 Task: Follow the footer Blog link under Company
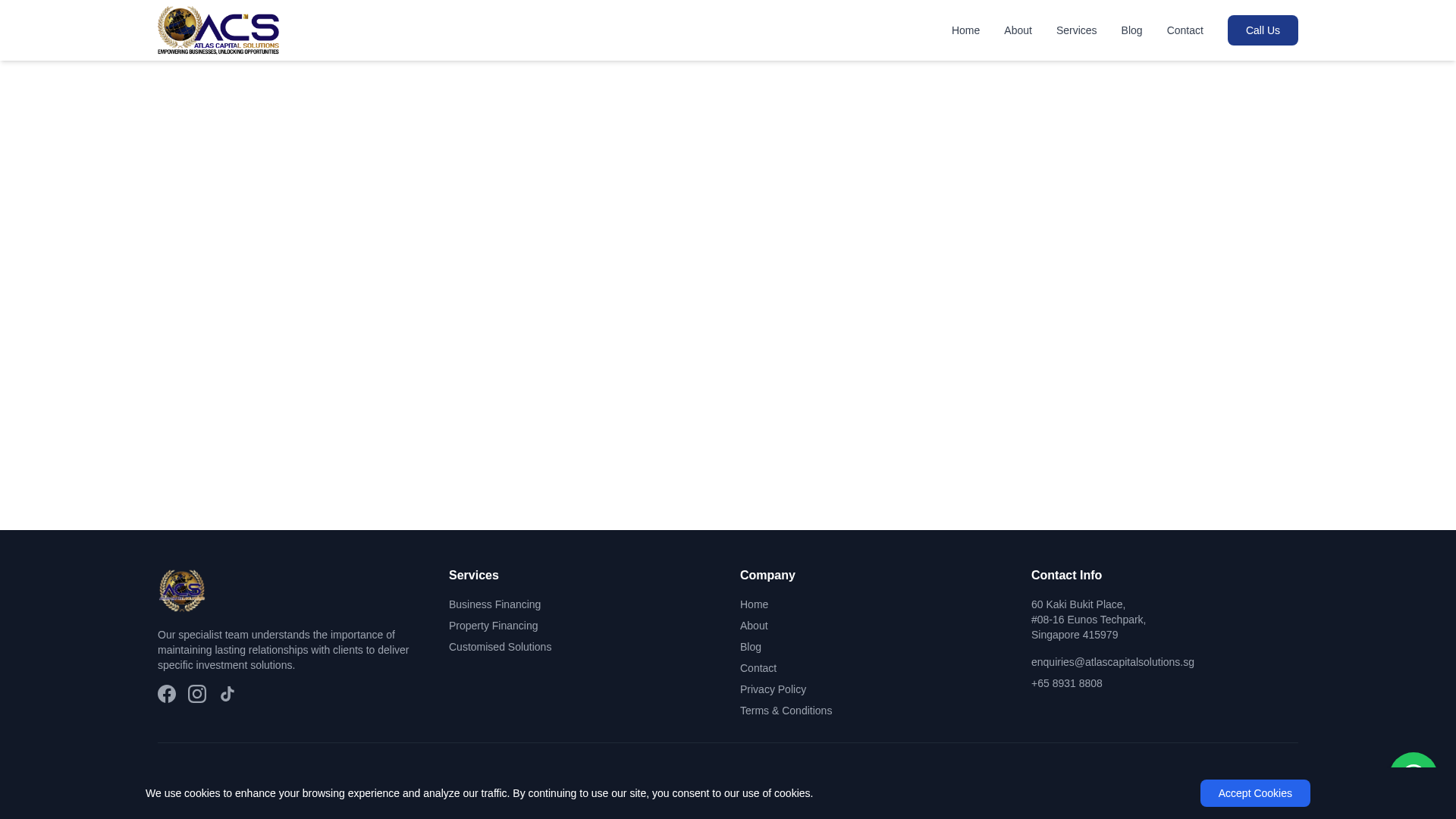(751, 647)
